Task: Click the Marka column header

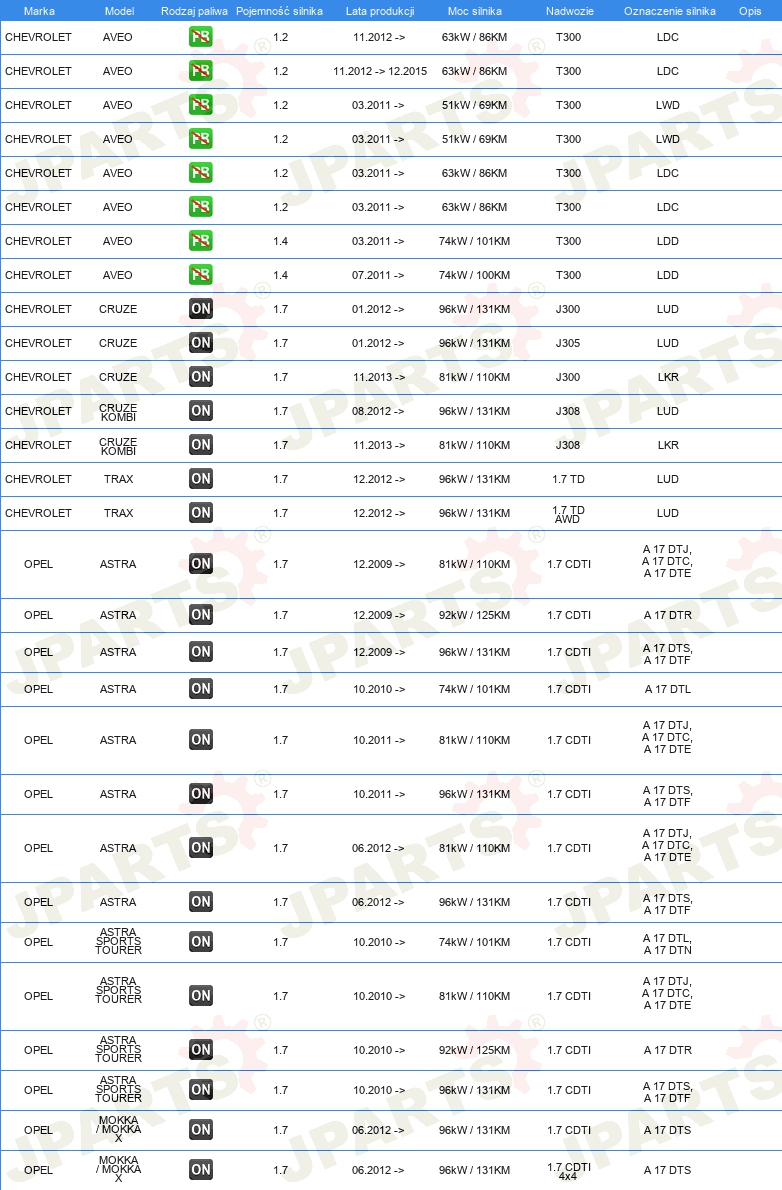Action: (x=39, y=11)
